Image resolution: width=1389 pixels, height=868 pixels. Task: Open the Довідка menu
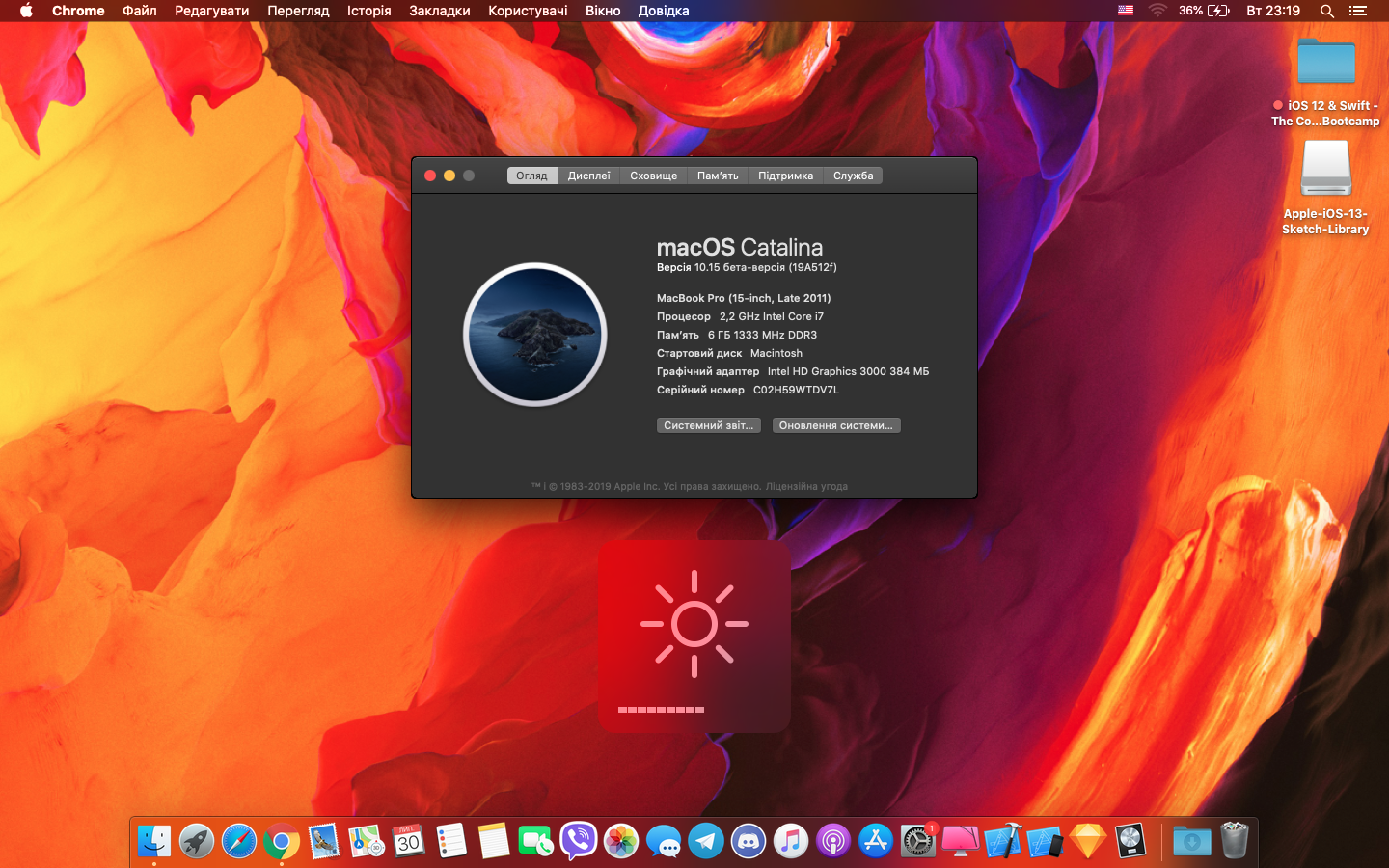[664, 11]
